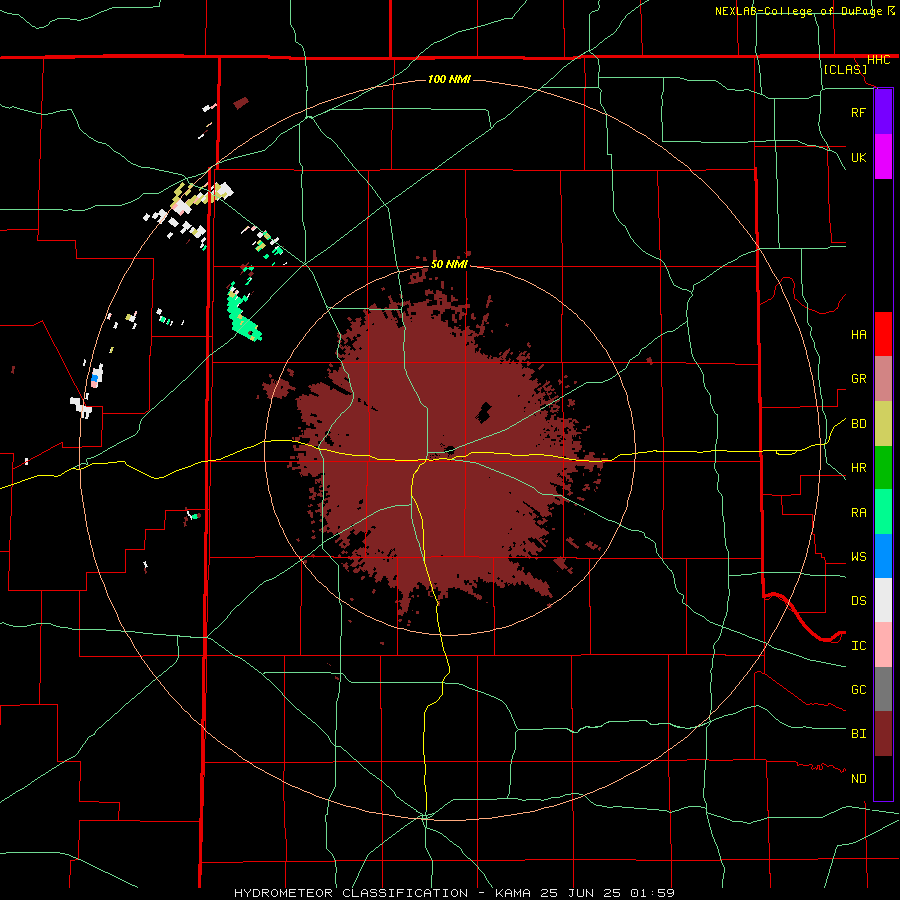Image resolution: width=900 pixels, height=900 pixels.
Task: Click the 50 NMI range ring label
Action: pyautogui.click(x=449, y=264)
